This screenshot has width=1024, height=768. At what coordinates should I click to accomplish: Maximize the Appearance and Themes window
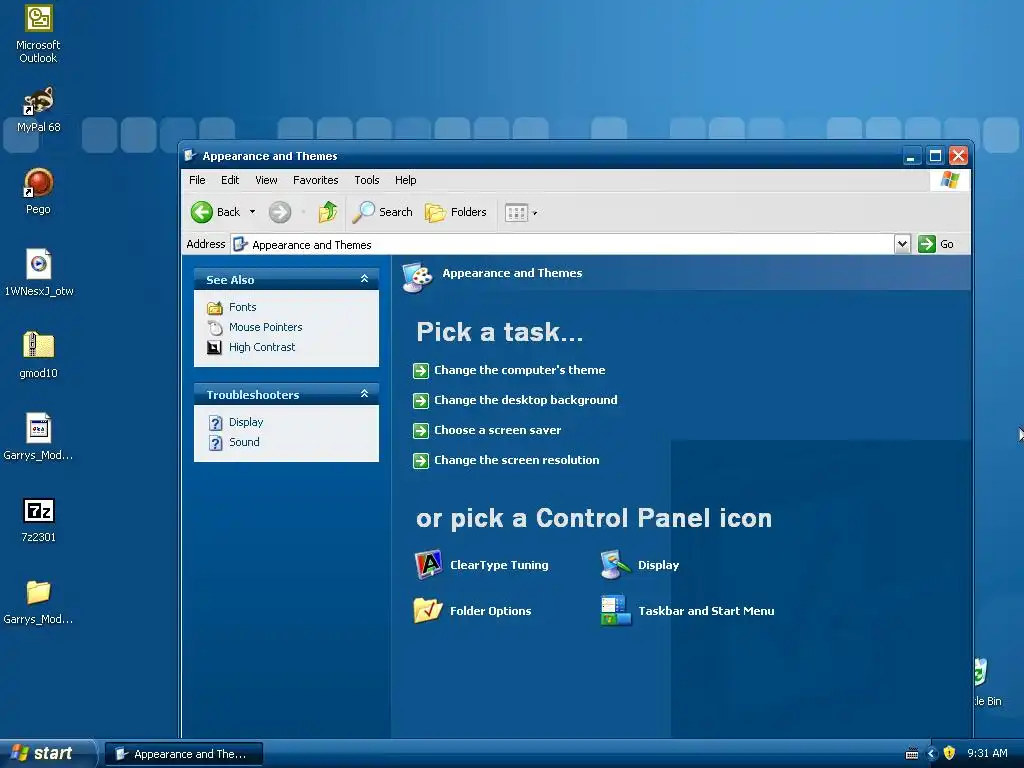click(935, 156)
